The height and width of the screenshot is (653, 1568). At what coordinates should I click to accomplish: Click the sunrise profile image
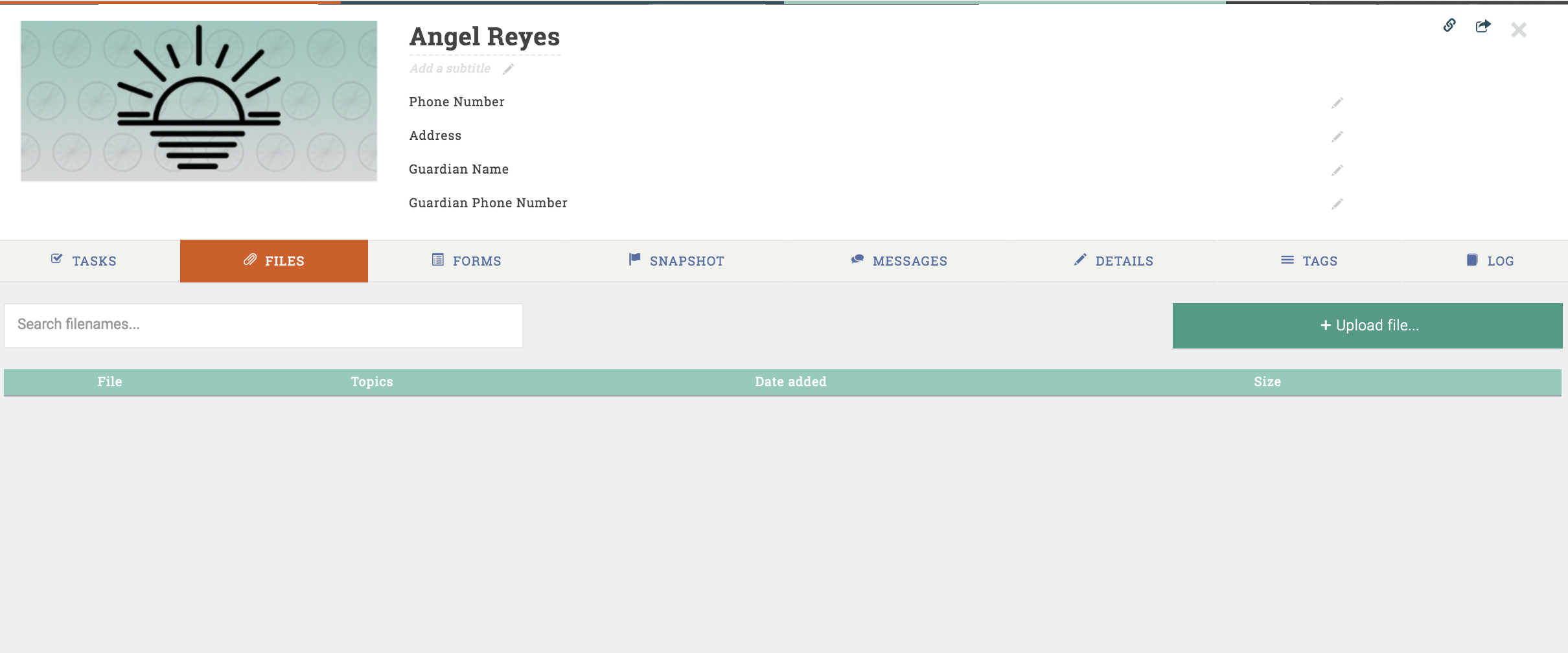[x=199, y=101]
